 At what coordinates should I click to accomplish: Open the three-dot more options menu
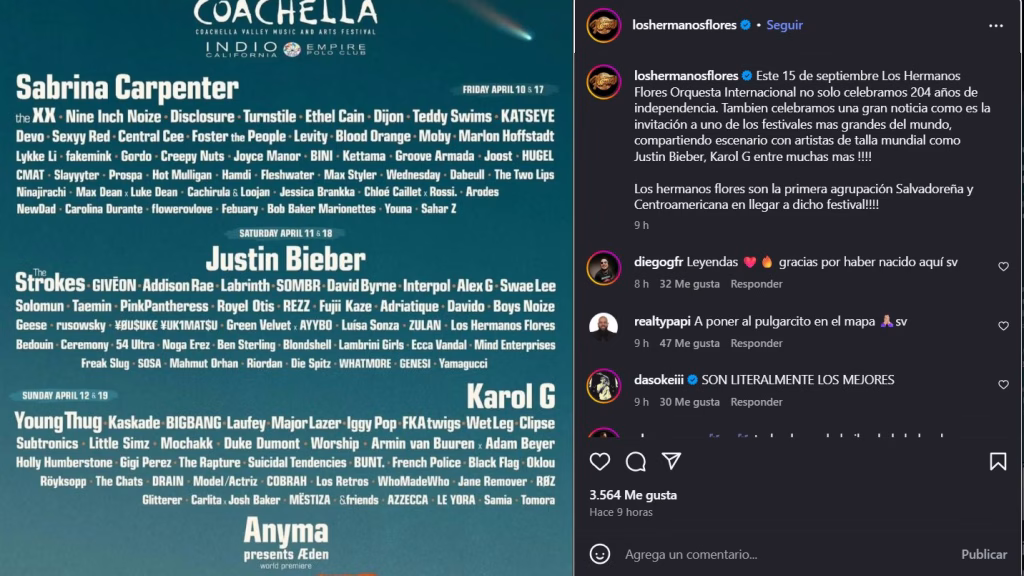click(x=995, y=25)
